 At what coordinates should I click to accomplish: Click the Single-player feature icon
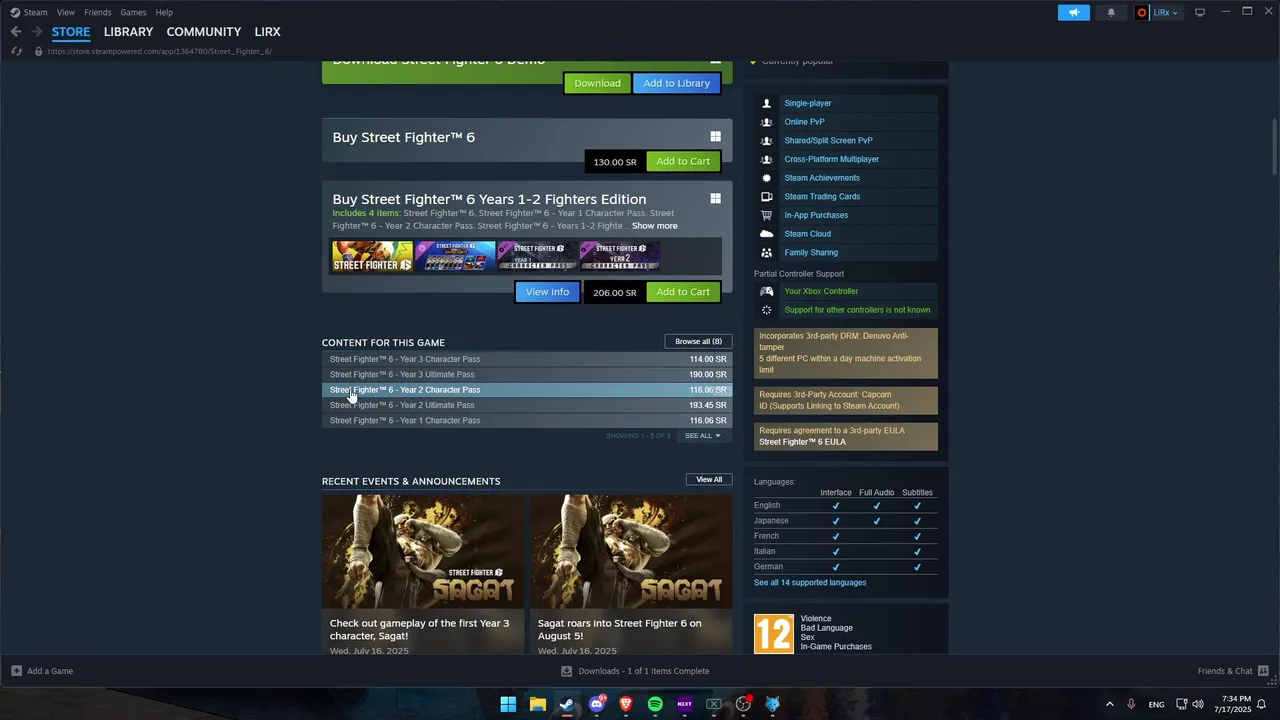766,103
